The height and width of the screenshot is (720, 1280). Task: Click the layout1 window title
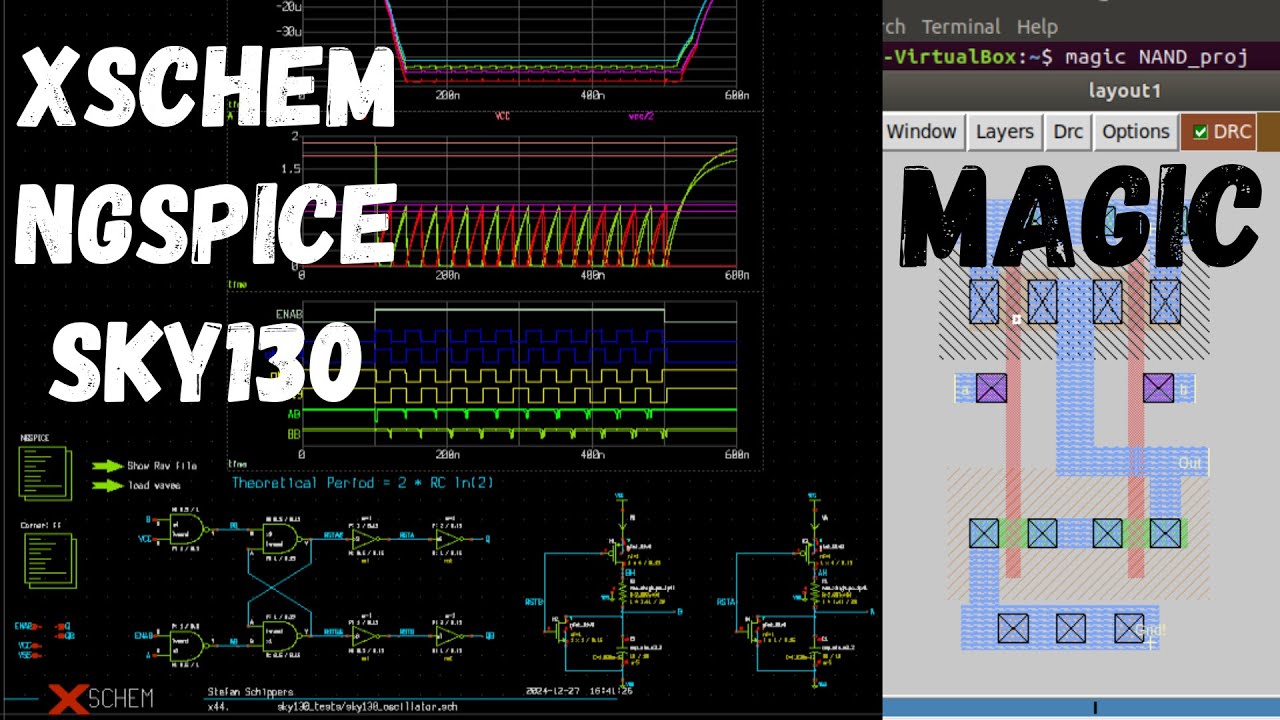(1124, 91)
